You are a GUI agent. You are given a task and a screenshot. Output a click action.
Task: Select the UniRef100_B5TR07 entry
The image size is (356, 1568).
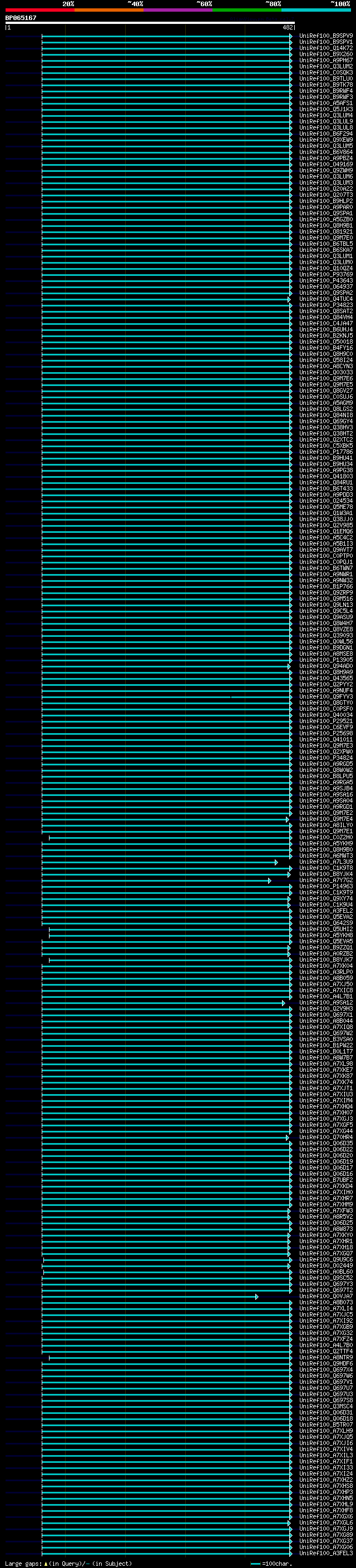pyautogui.click(x=325, y=1425)
